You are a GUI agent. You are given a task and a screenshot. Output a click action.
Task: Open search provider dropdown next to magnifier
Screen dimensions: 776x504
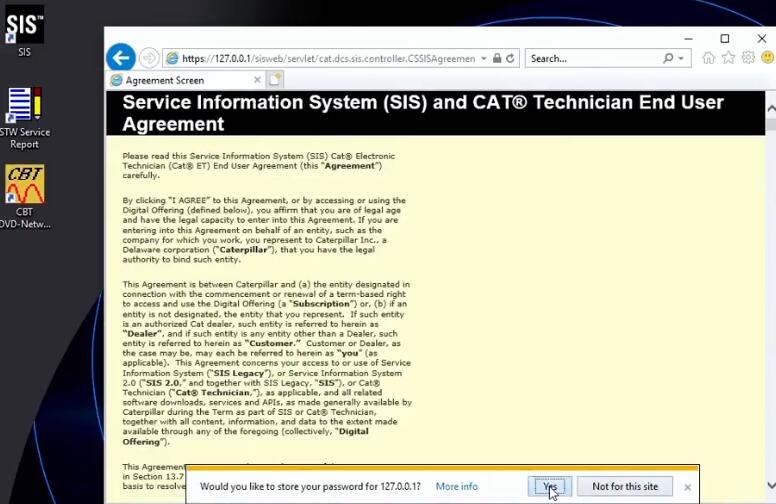[x=681, y=58]
